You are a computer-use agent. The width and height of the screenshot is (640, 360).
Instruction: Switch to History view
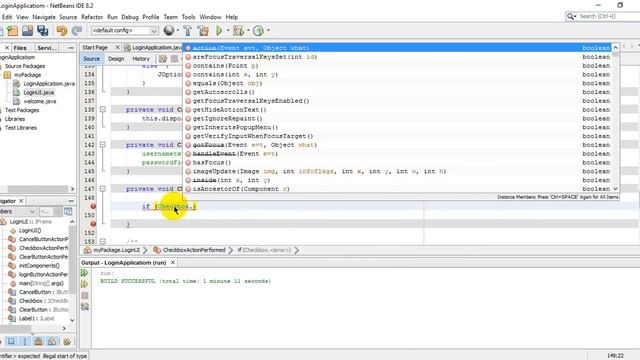(141, 59)
